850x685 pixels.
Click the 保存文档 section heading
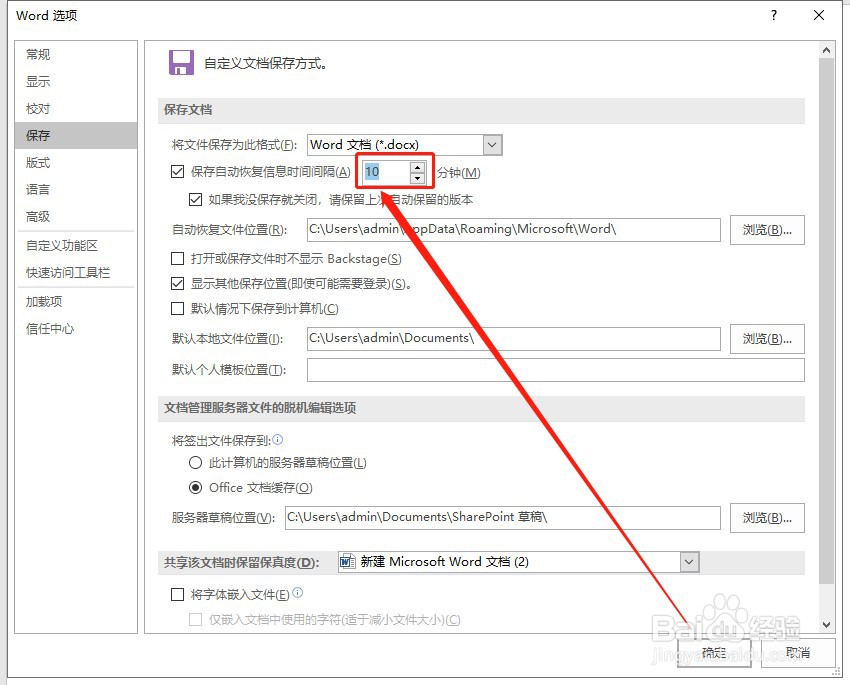pos(188,109)
